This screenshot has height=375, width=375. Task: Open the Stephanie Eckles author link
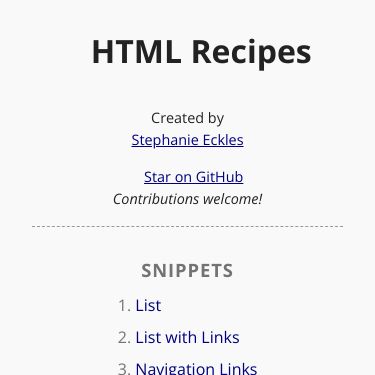(x=187, y=140)
